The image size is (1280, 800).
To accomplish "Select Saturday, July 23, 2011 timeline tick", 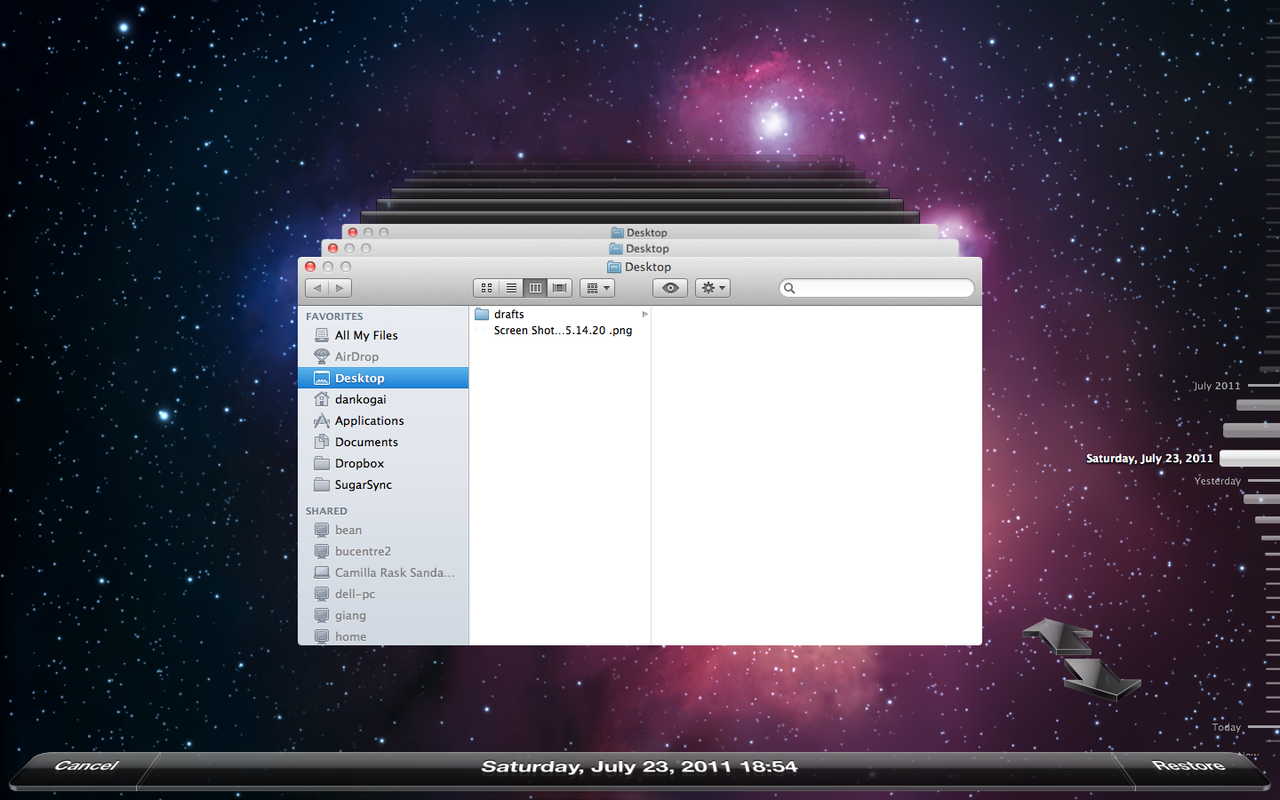I will [x=1249, y=458].
